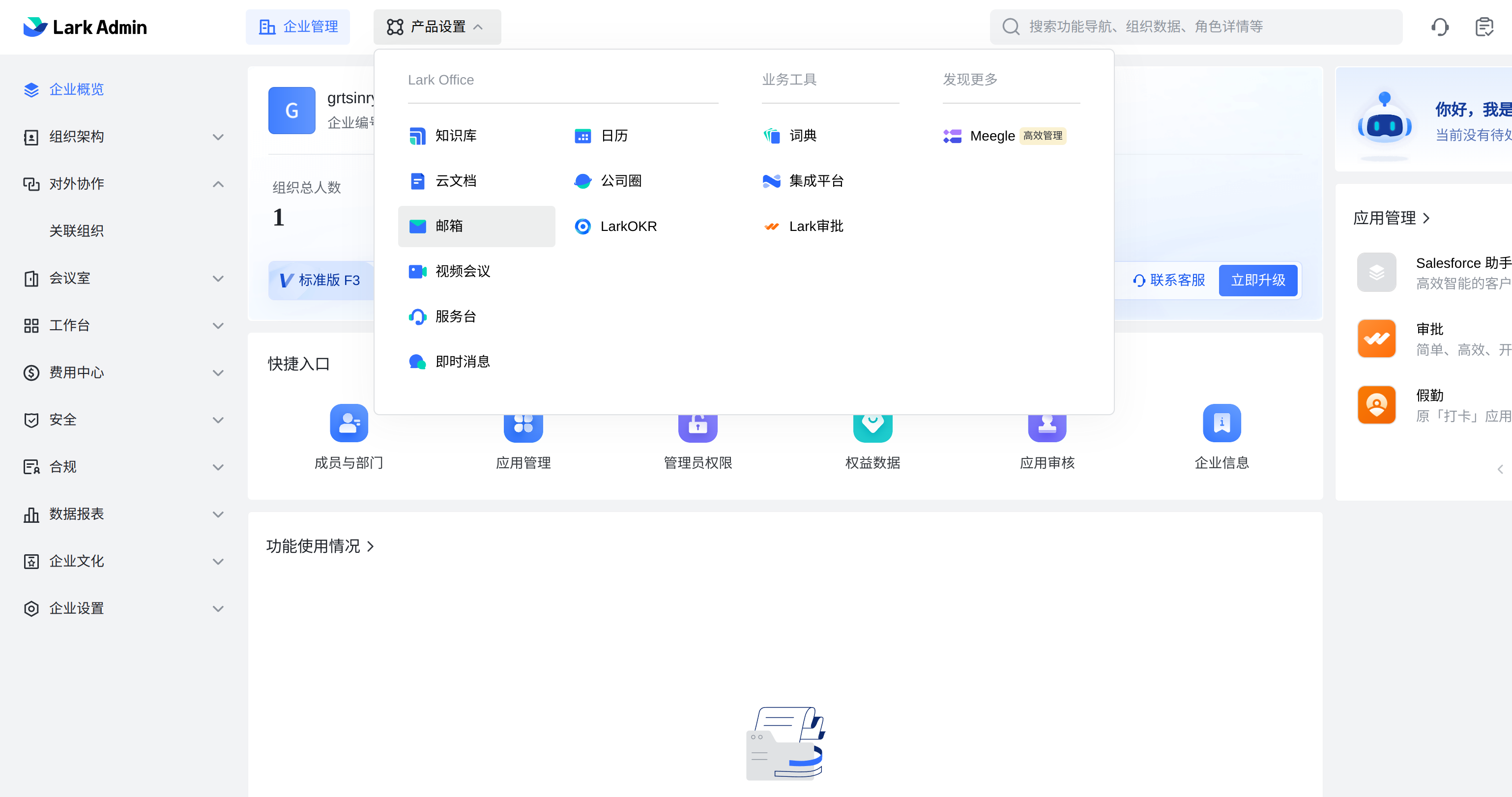Select 服务台 menu text
This screenshot has height=797, width=1512.
click(x=456, y=317)
